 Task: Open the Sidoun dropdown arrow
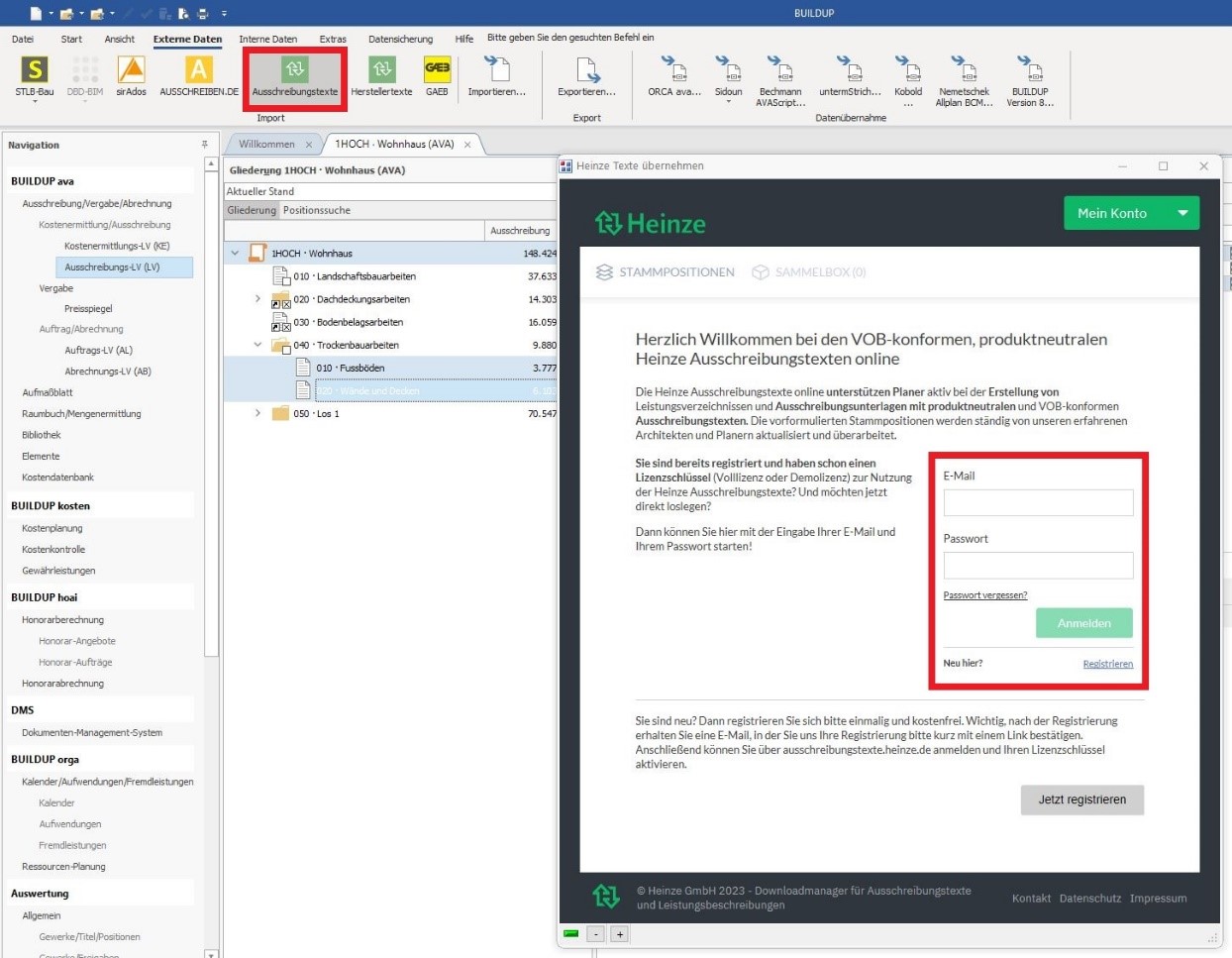pyautogui.click(x=728, y=102)
